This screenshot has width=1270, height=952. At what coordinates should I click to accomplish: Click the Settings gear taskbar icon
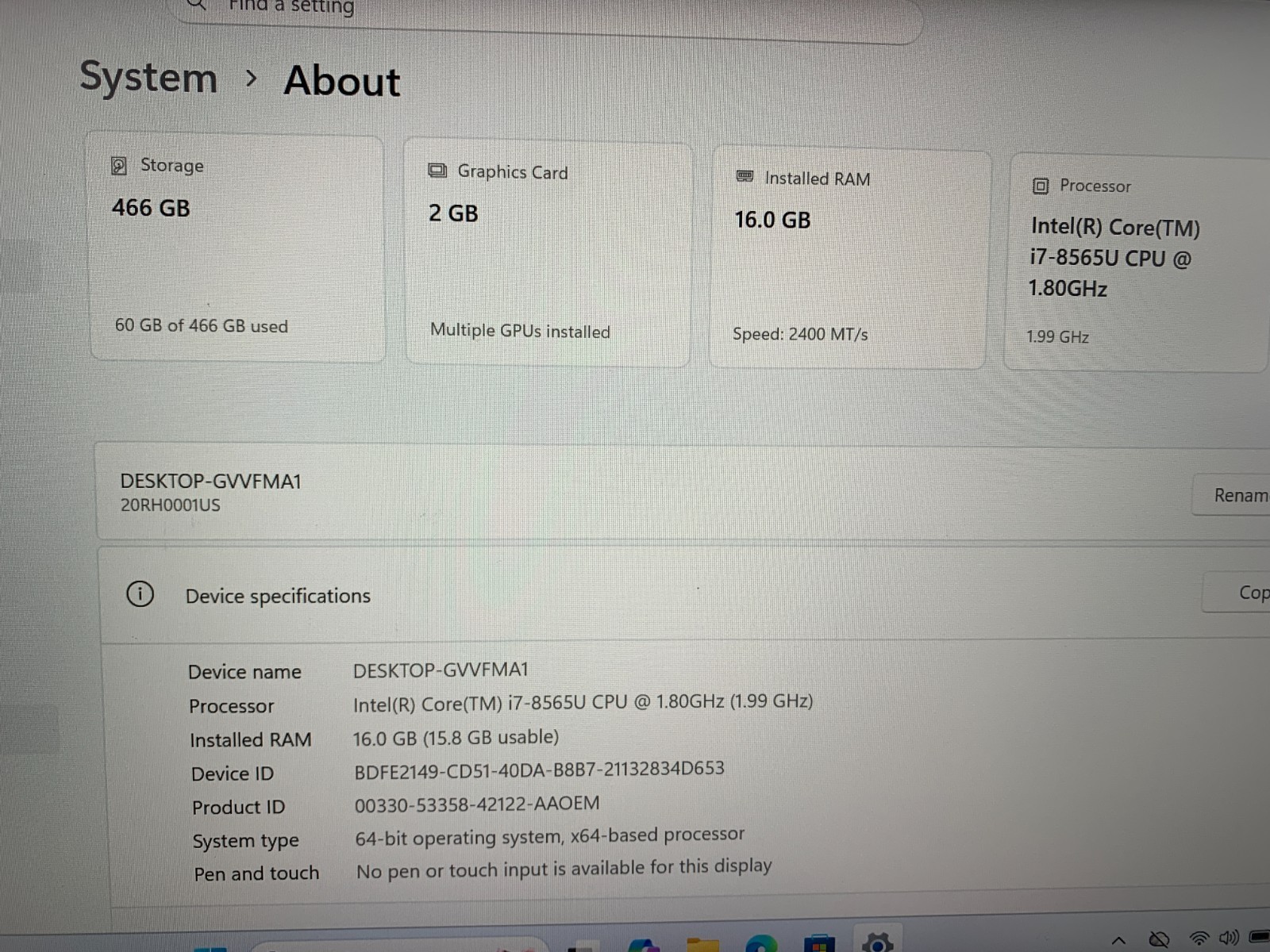tap(877, 941)
